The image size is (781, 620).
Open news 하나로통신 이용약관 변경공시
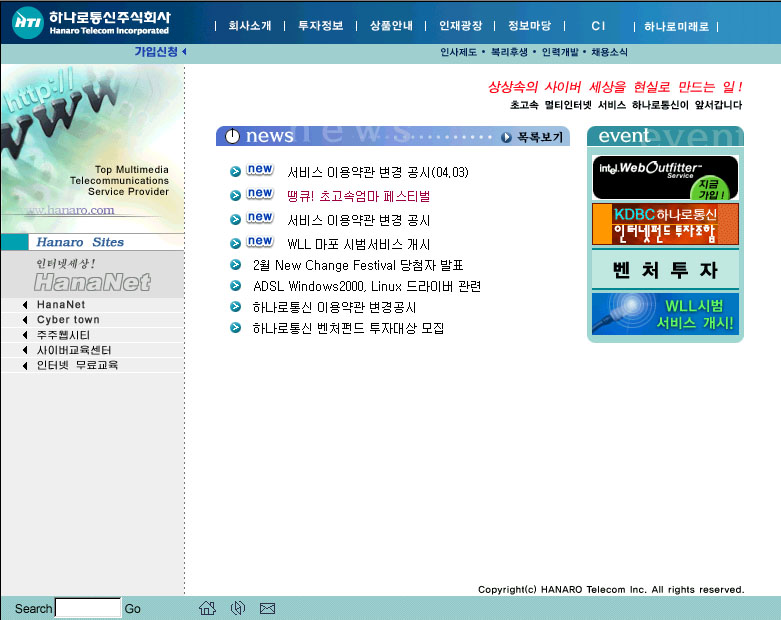click(334, 307)
